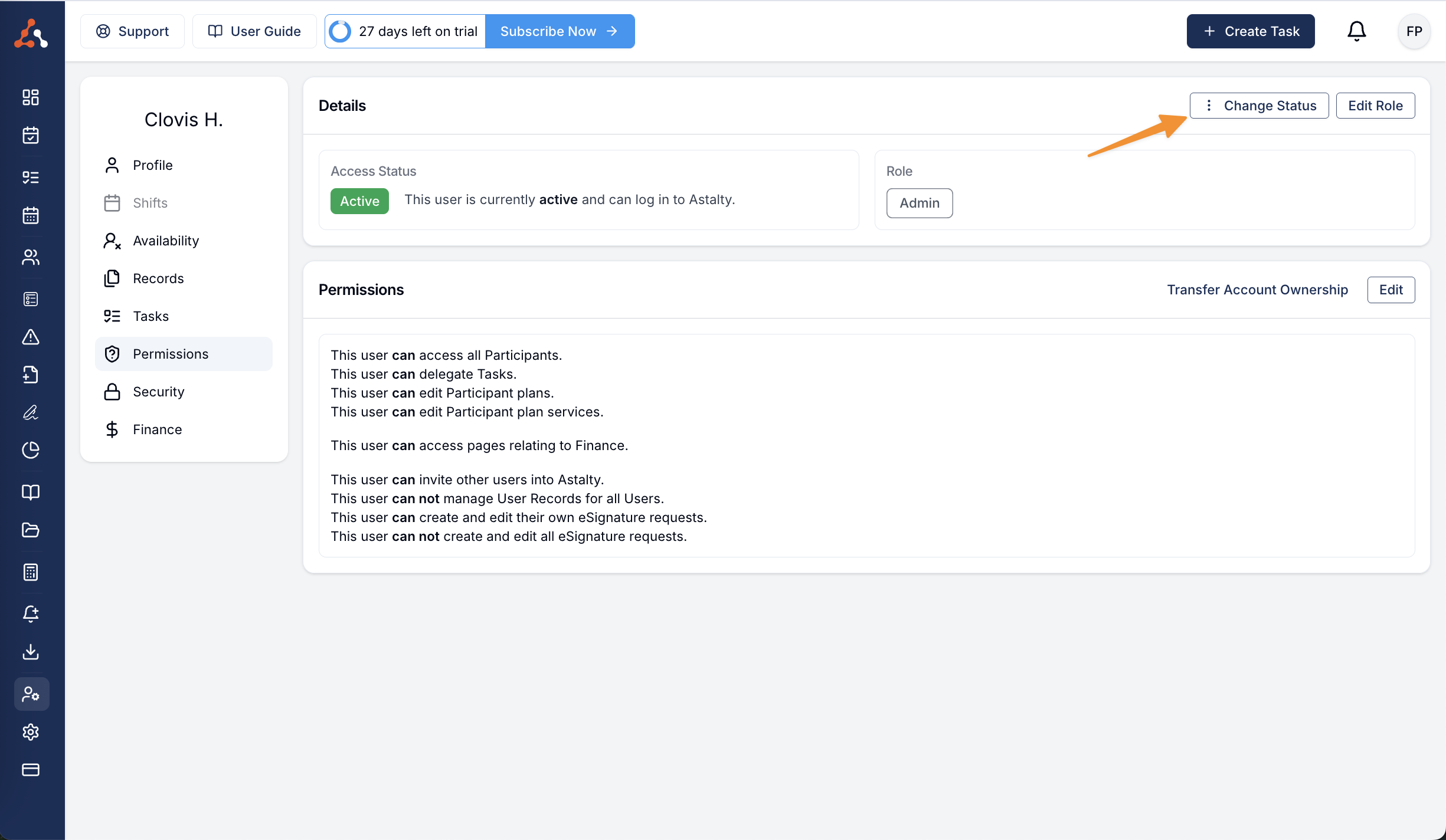Select the Profile menu item
Viewport: 1446px width, 840px height.
point(152,165)
